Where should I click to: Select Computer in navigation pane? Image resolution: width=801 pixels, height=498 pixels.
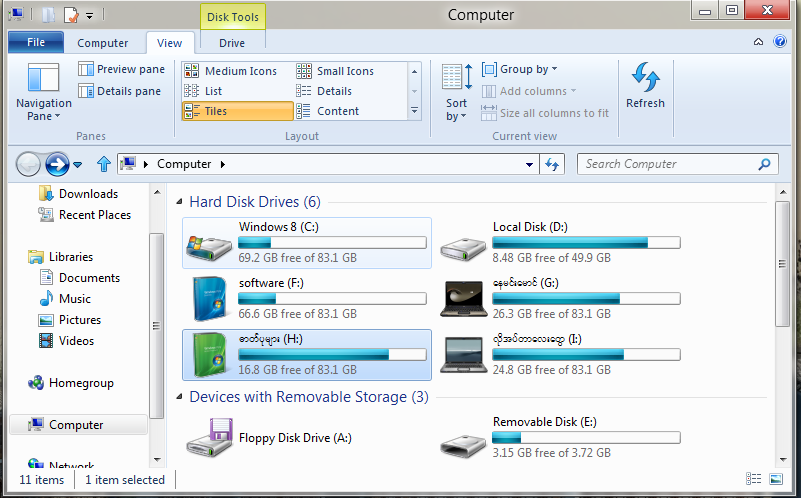pos(78,424)
